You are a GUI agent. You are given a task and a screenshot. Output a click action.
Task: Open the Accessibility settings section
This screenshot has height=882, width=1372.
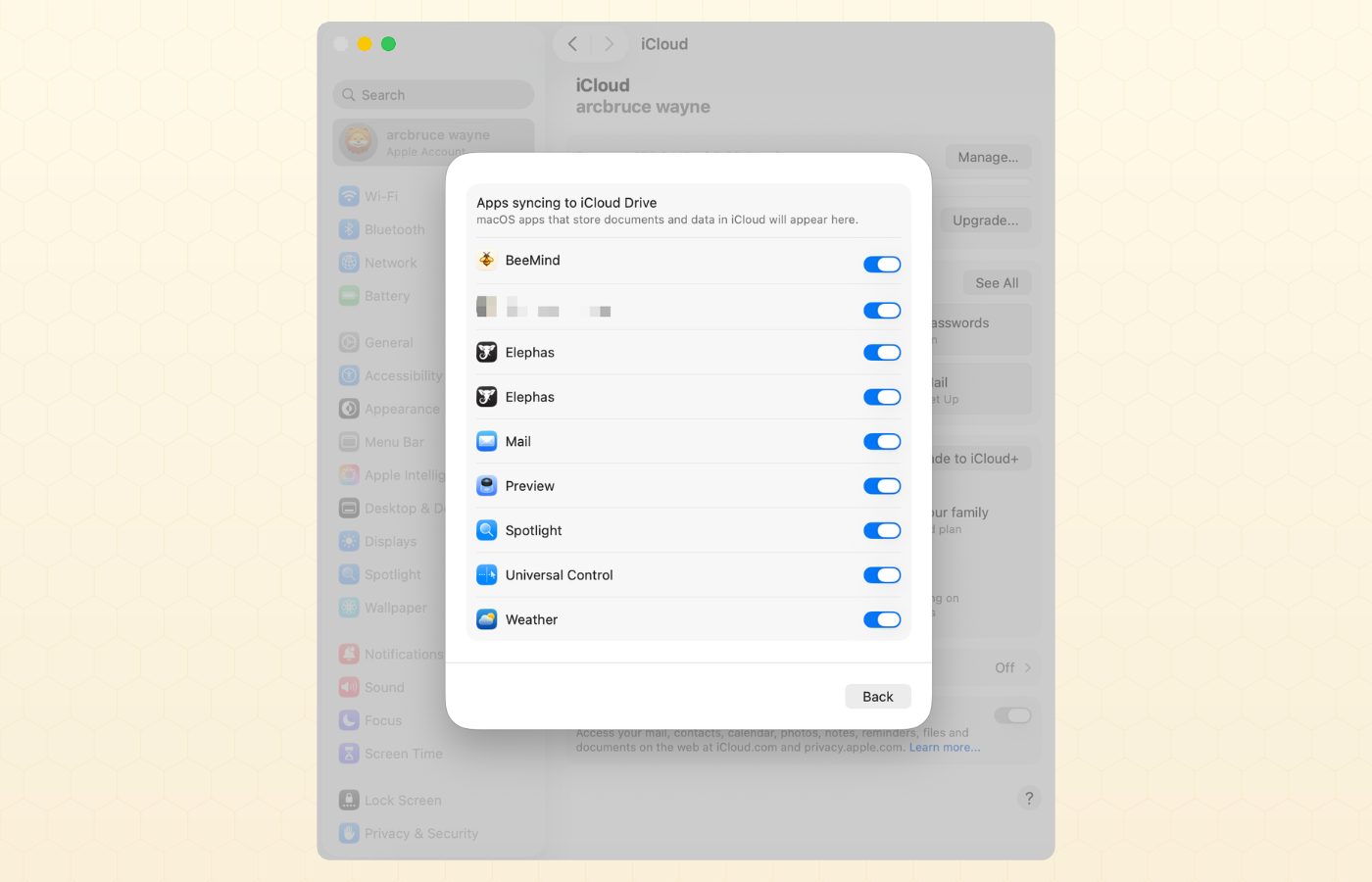433,375
